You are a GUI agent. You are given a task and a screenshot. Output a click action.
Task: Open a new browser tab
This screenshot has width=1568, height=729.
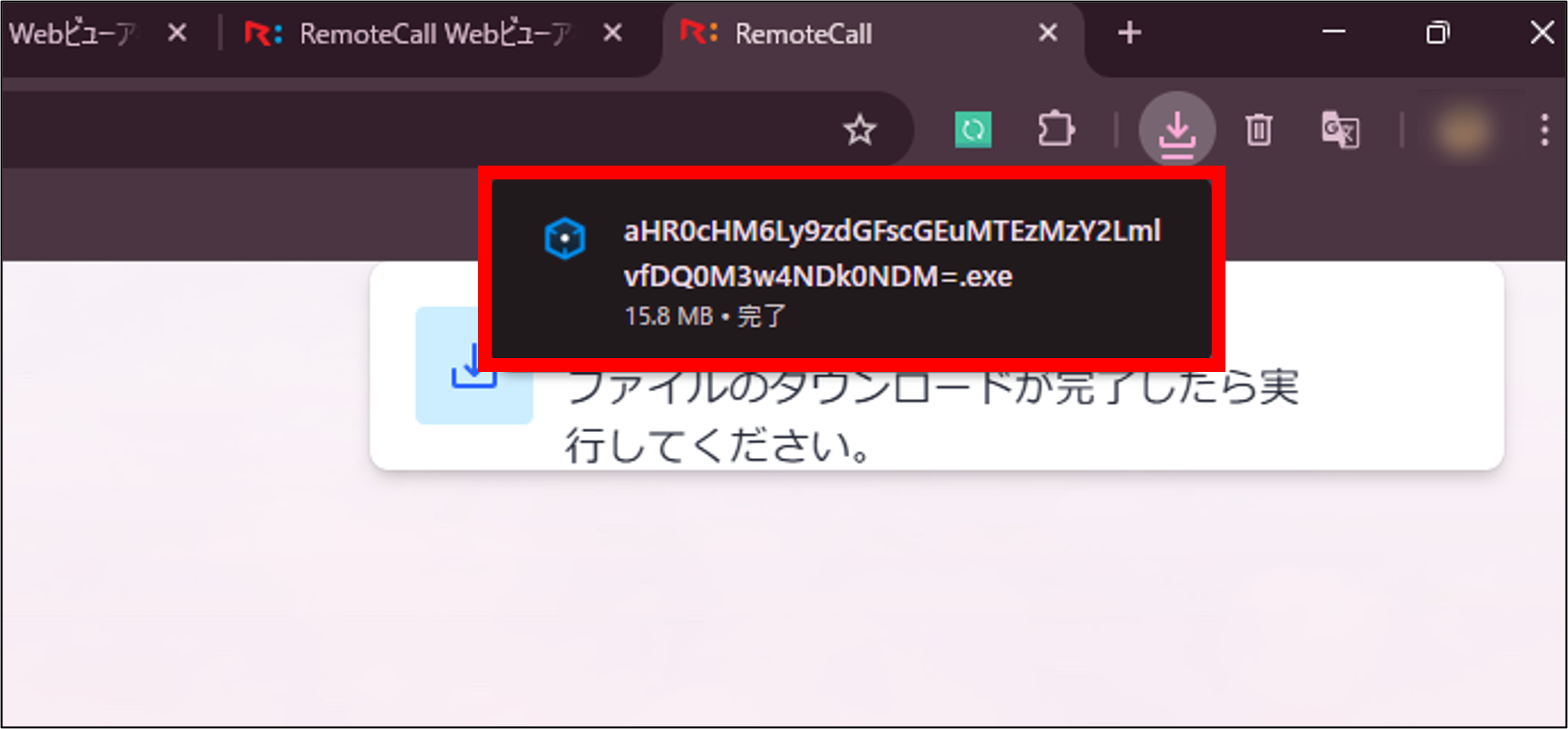[x=1130, y=32]
